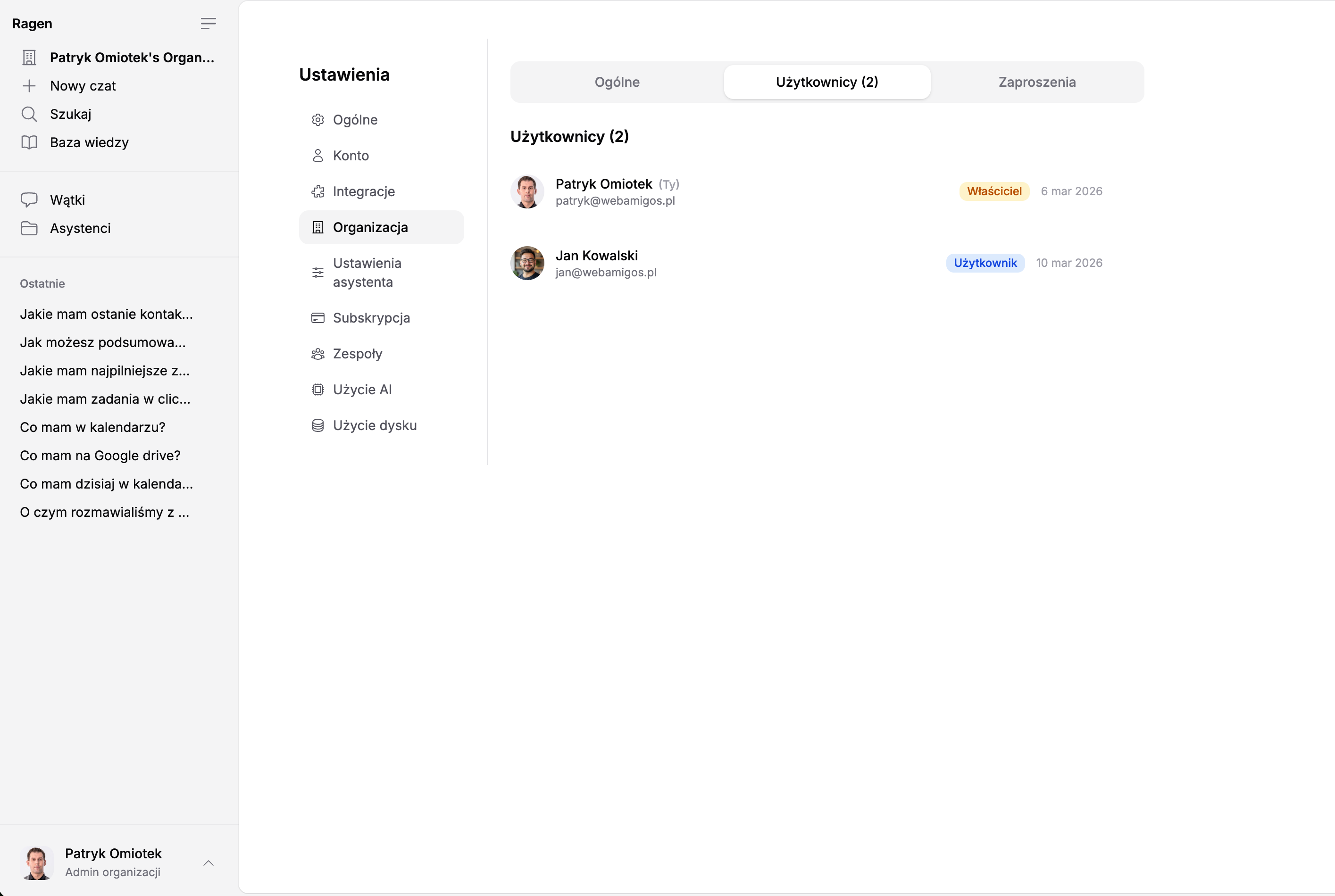Image resolution: width=1335 pixels, height=896 pixels.
Task: Click Jan Kowalski's avatar photo
Action: [527, 263]
